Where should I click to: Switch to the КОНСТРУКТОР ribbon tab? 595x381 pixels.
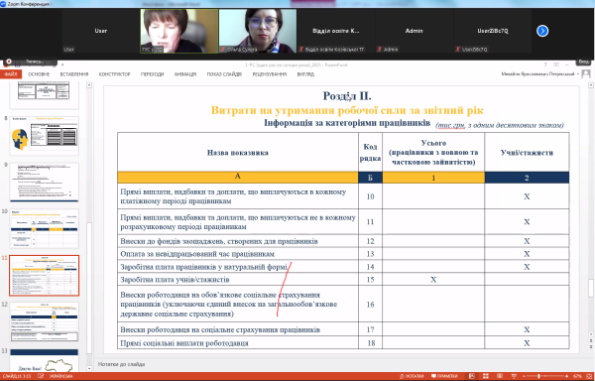point(115,74)
